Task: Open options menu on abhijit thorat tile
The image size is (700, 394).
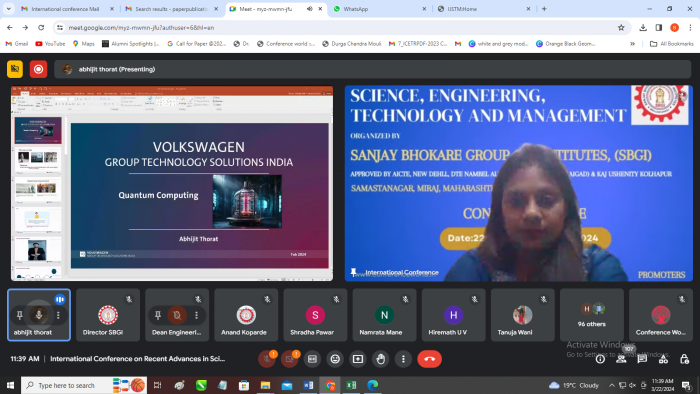Action: pyautogui.click(x=58, y=315)
